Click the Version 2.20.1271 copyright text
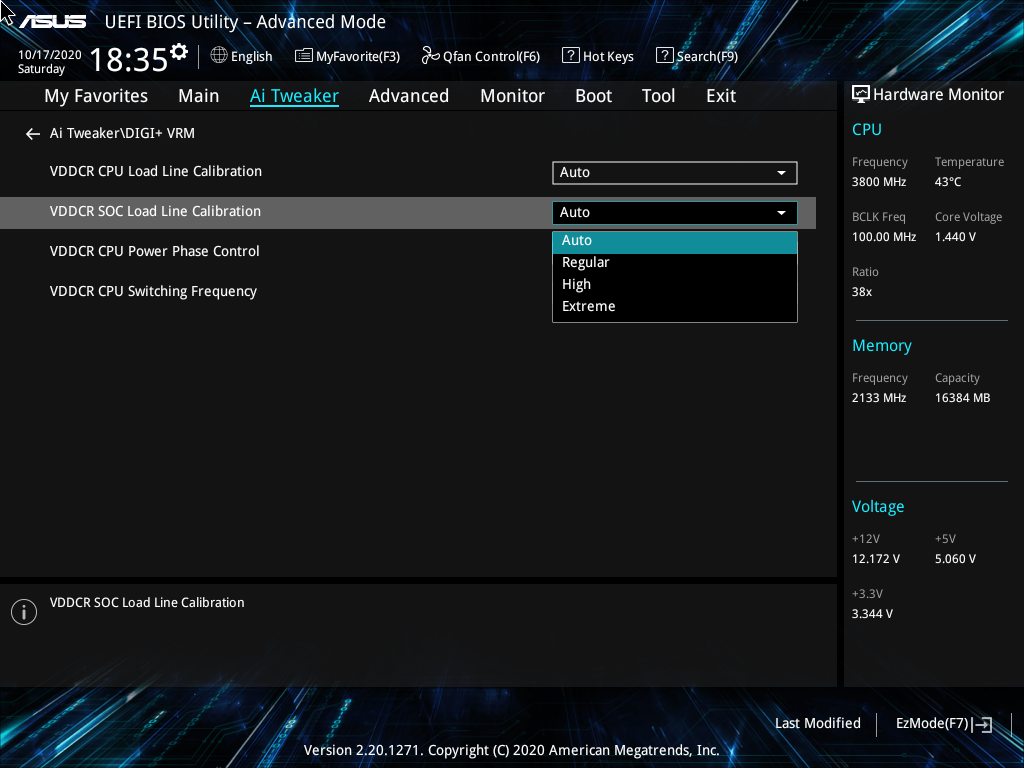1024x768 pixels. [x=511, y=750]
